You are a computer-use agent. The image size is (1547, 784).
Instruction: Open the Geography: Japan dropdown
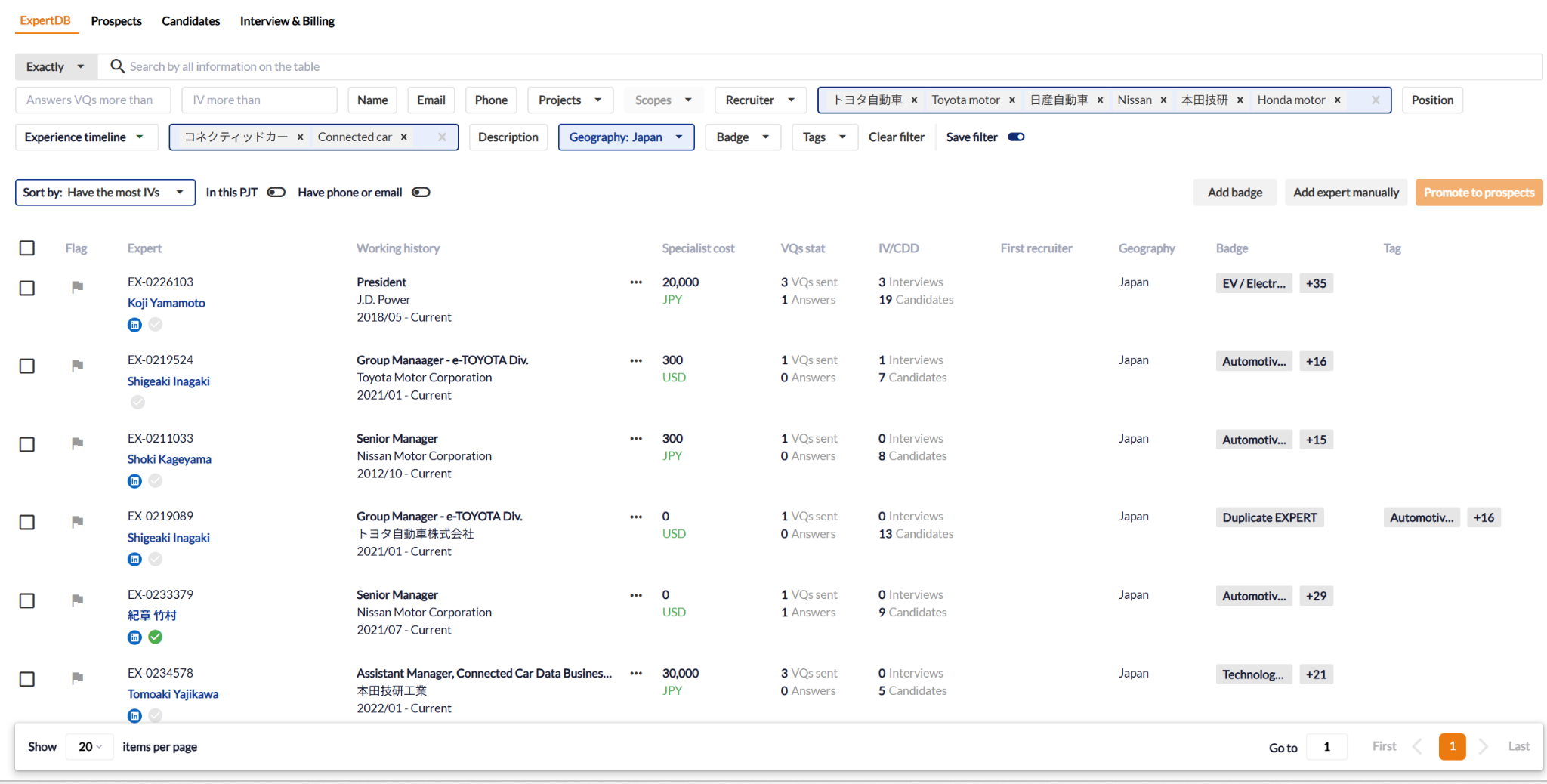click(626, 137)
